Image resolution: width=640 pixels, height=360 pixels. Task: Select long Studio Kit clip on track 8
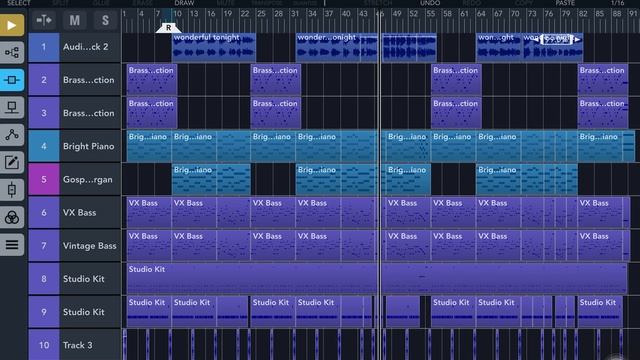377,278
